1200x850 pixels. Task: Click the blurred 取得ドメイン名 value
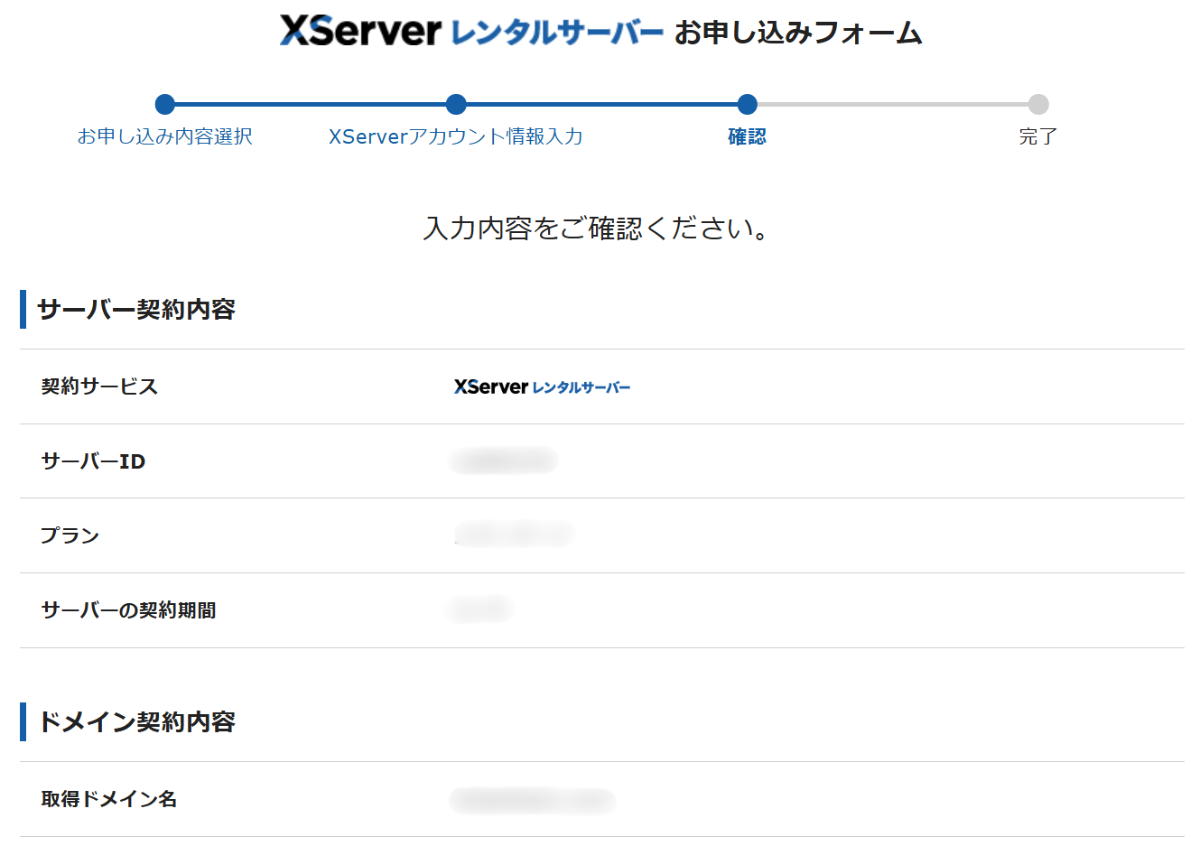pyautogui.click(x=532, y=800)
